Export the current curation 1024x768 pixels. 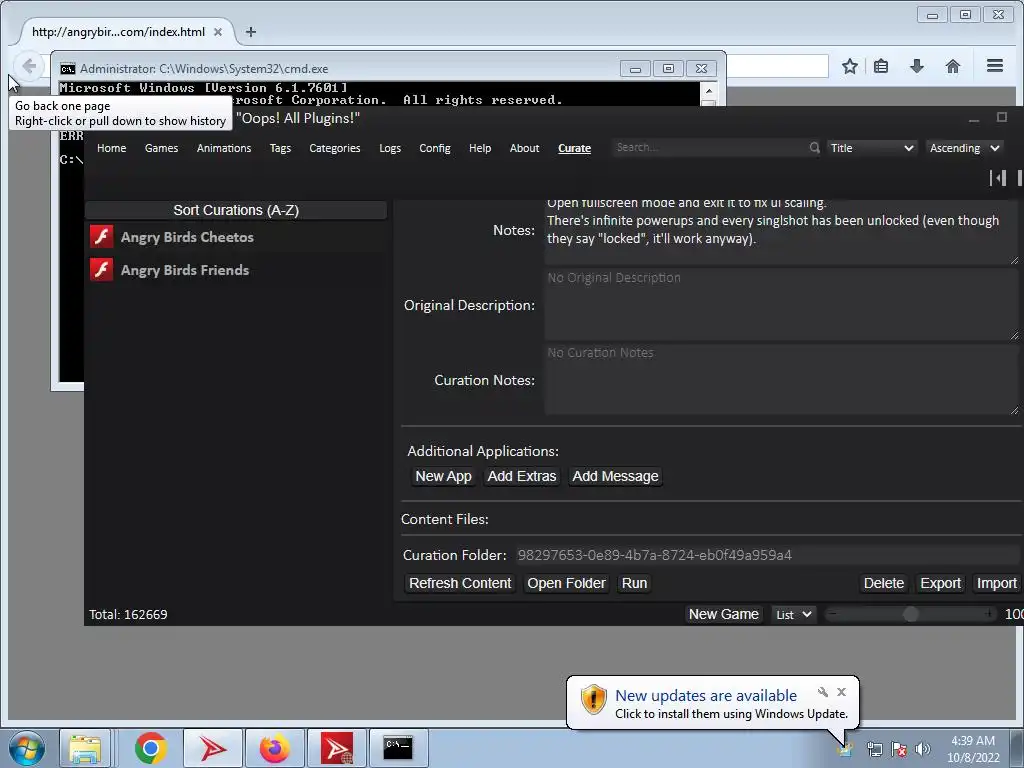point(940,583)
